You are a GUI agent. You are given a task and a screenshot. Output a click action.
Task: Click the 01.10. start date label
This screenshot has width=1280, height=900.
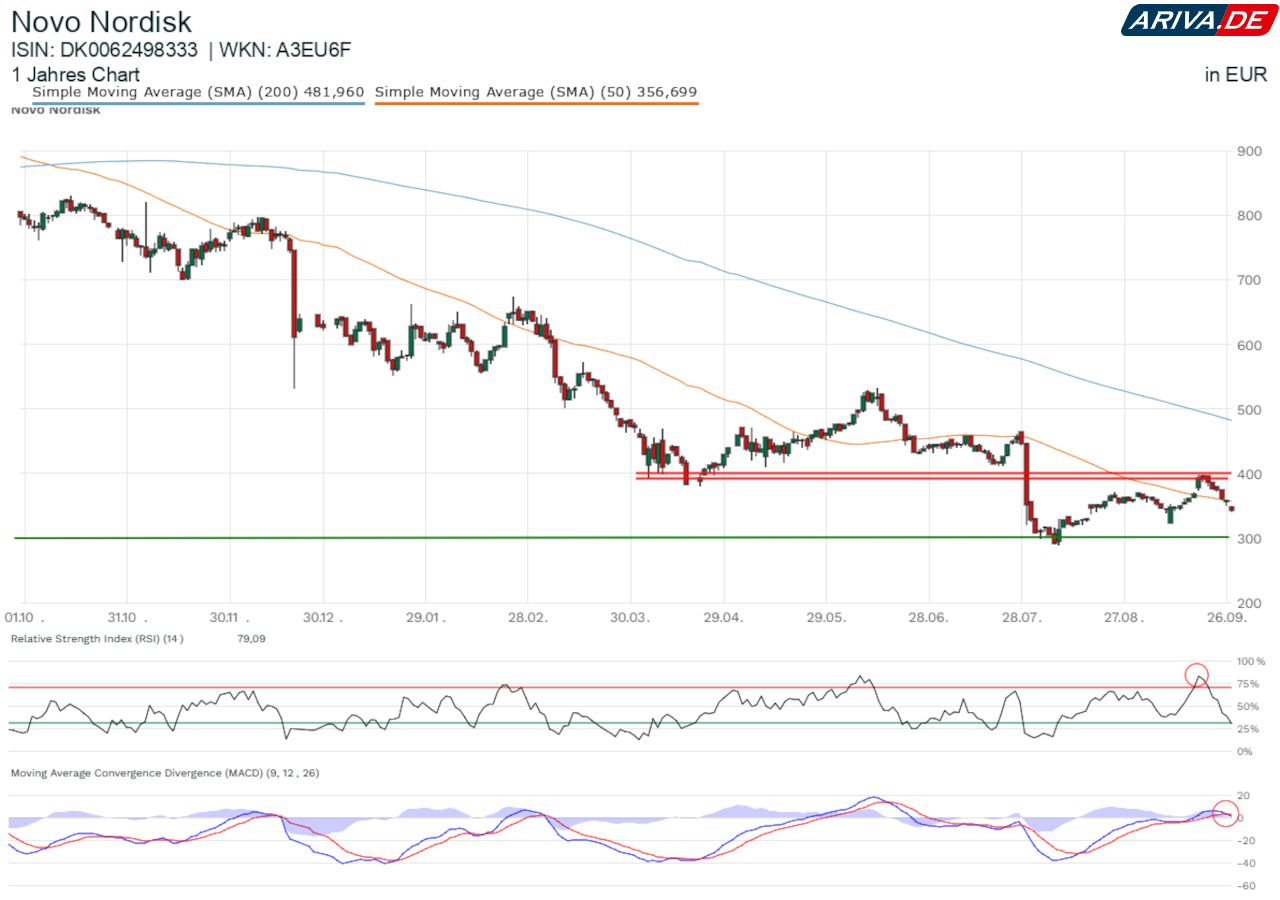[x=24, y=617]
